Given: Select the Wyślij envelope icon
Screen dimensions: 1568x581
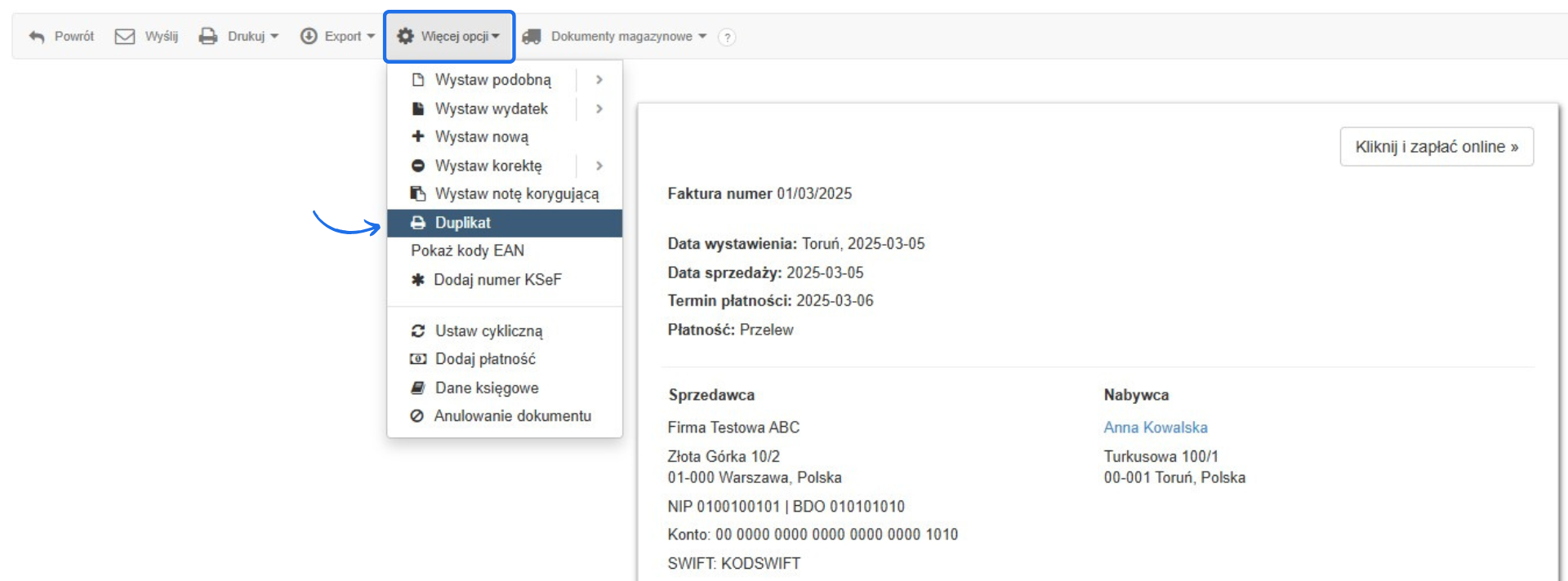Looking at the screenshot, I should pos(123,36).
